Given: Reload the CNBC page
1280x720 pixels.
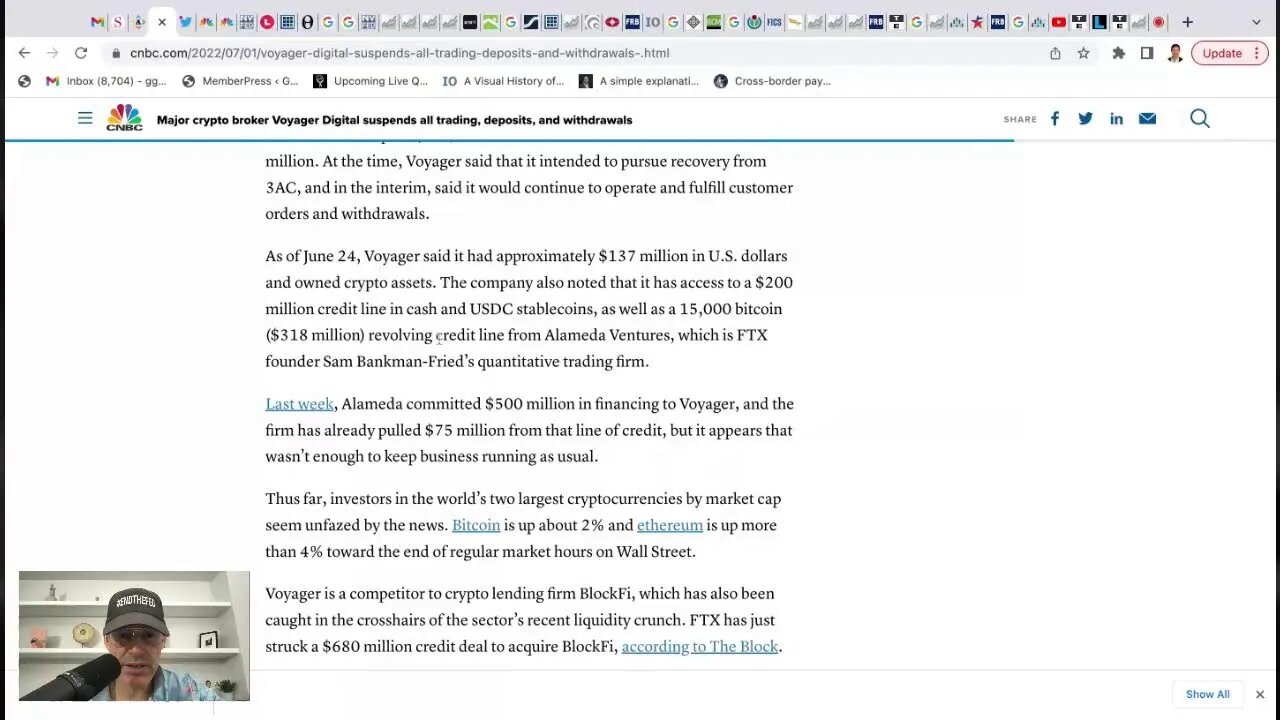Looking at the screenshot, I should pyautogui.click(x=81, y=53).
